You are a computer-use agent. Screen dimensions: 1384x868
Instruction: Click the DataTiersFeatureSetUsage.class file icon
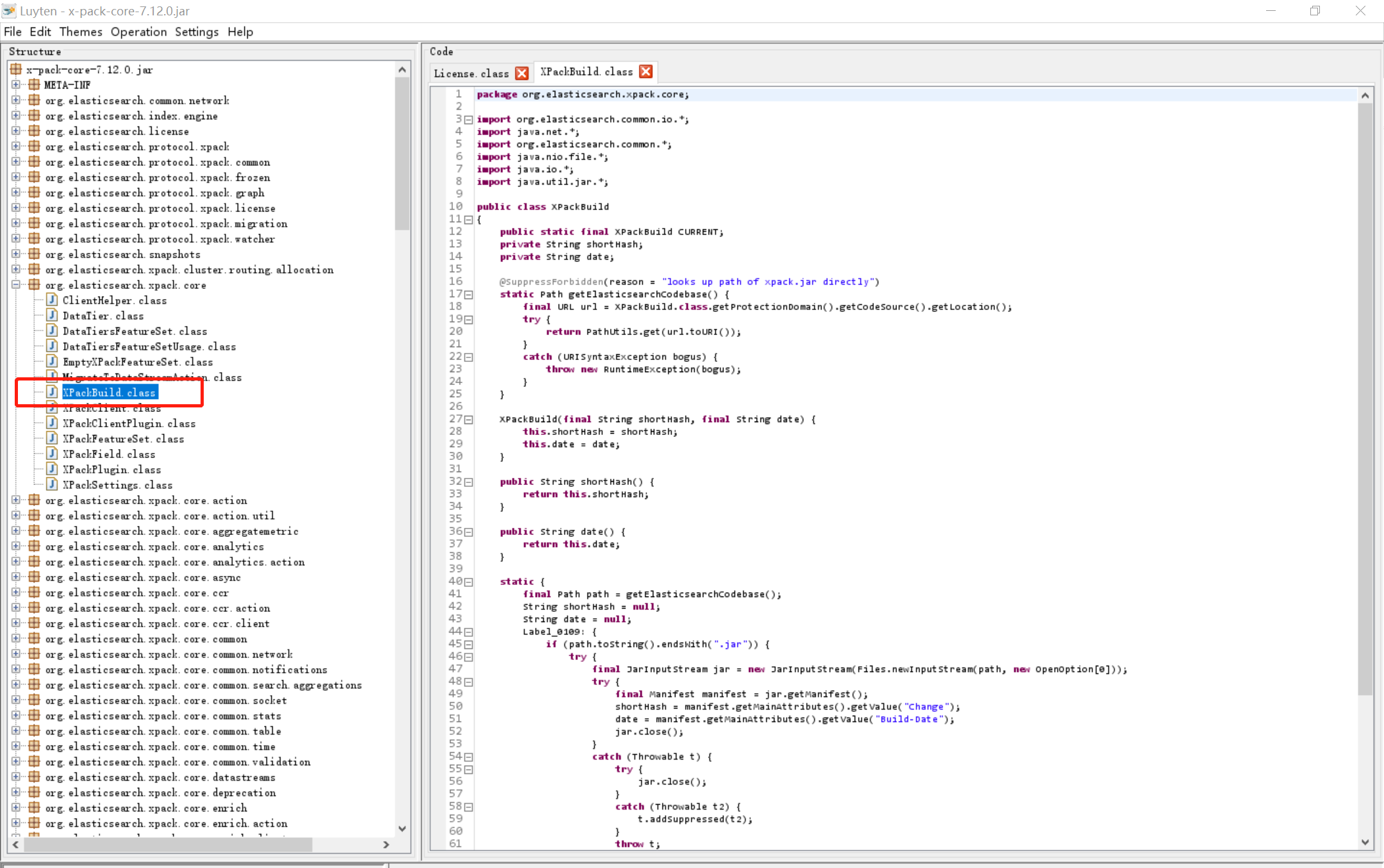[x=53, y=346]
